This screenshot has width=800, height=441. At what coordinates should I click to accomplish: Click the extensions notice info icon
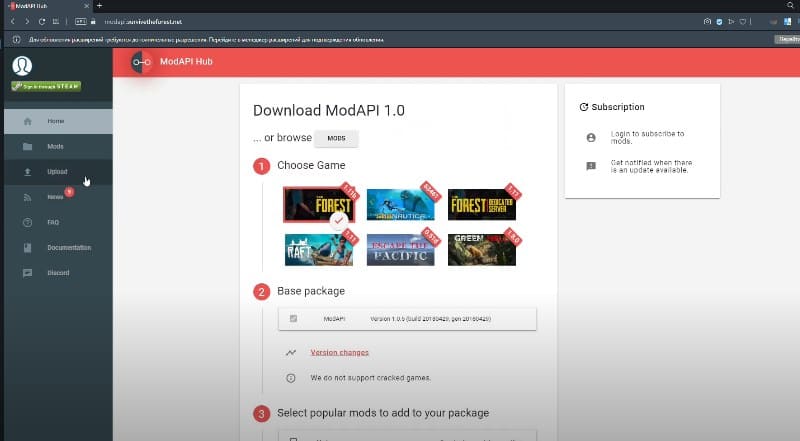[x=16, y=39]
